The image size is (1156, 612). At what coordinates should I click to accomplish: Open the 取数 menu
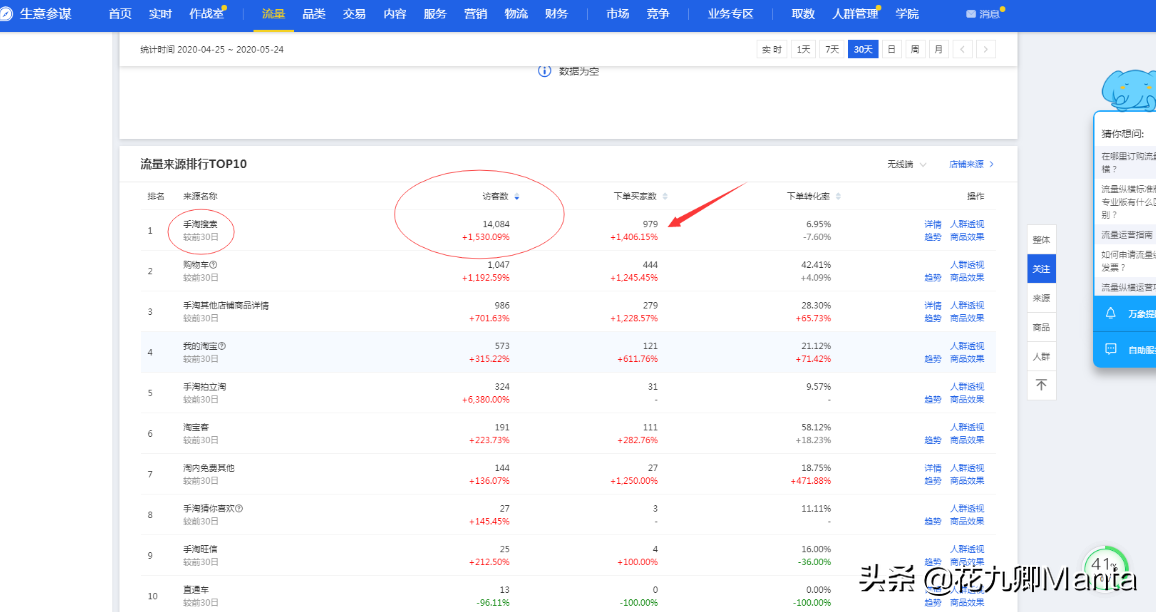click(x=803, y=14)
